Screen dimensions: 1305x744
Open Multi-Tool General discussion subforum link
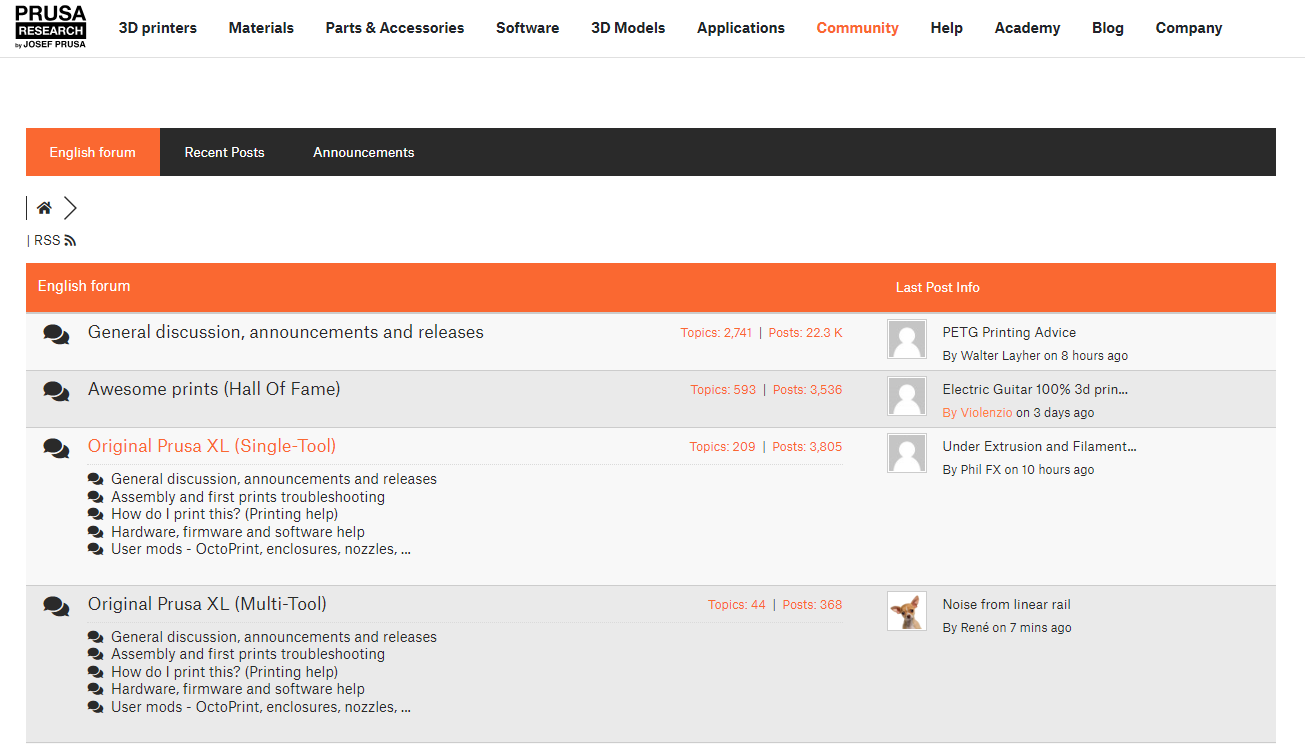point(274,637)
